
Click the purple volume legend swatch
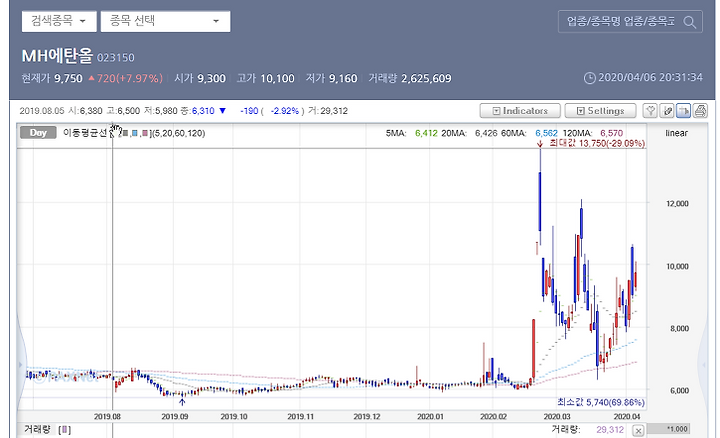pyautogui.click(x=65, y=430)
